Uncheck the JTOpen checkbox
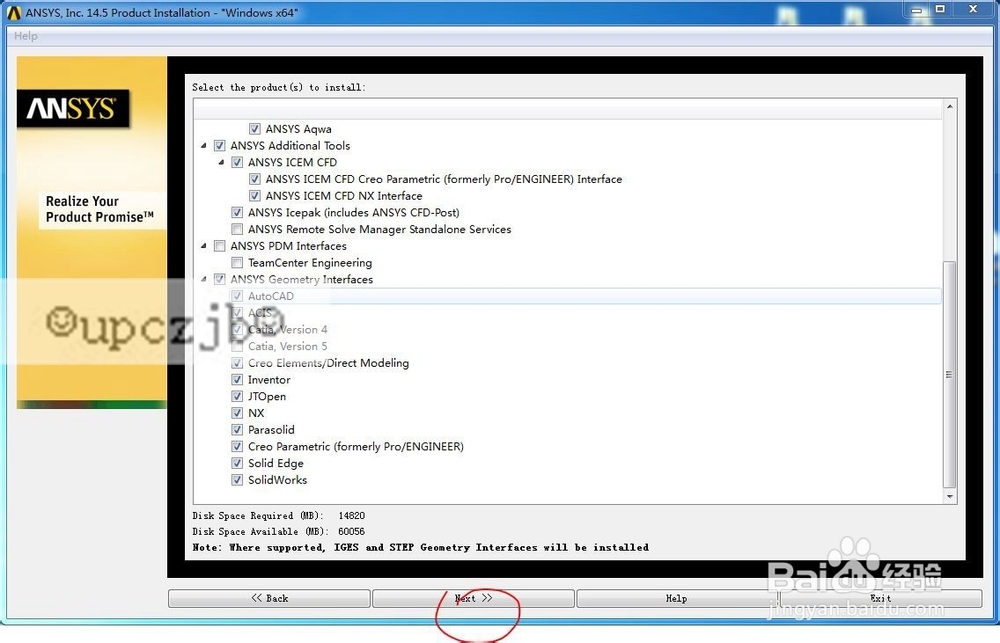The width and height of the screenshot is (1000, 643). [237, 396]
